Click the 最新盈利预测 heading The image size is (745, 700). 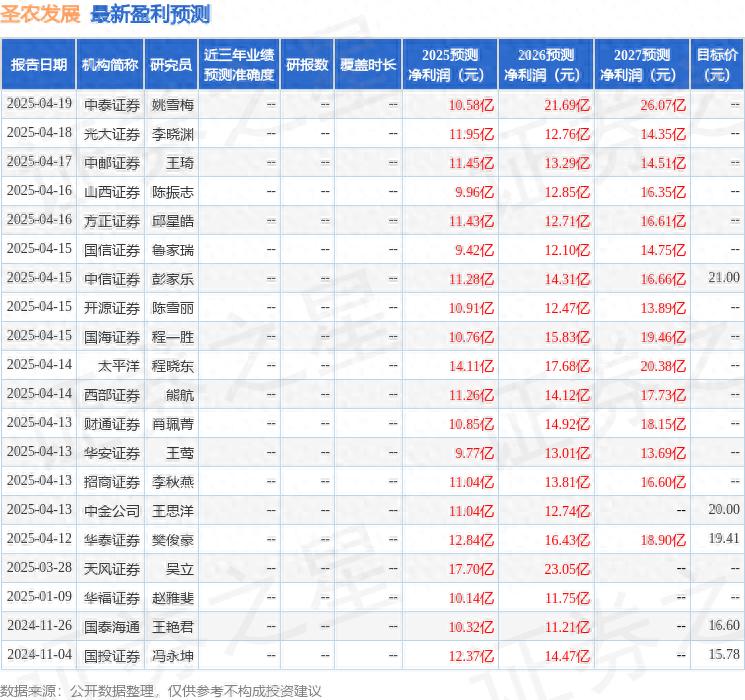[150, 14]
